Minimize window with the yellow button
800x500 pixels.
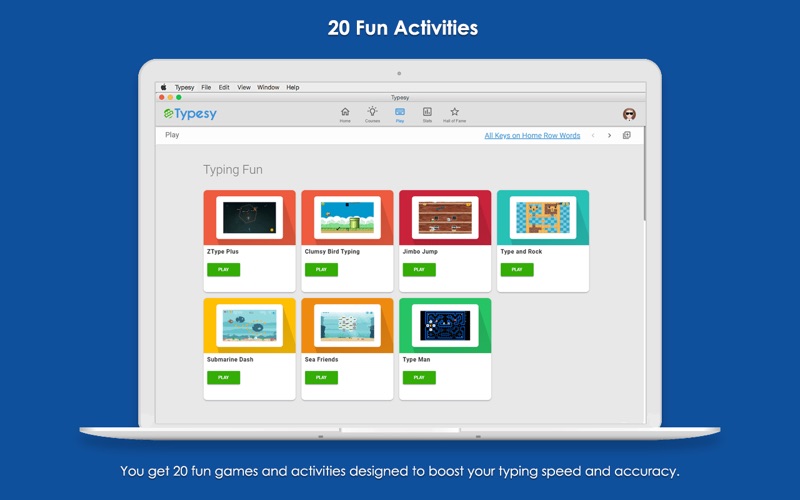pos(170,97)
